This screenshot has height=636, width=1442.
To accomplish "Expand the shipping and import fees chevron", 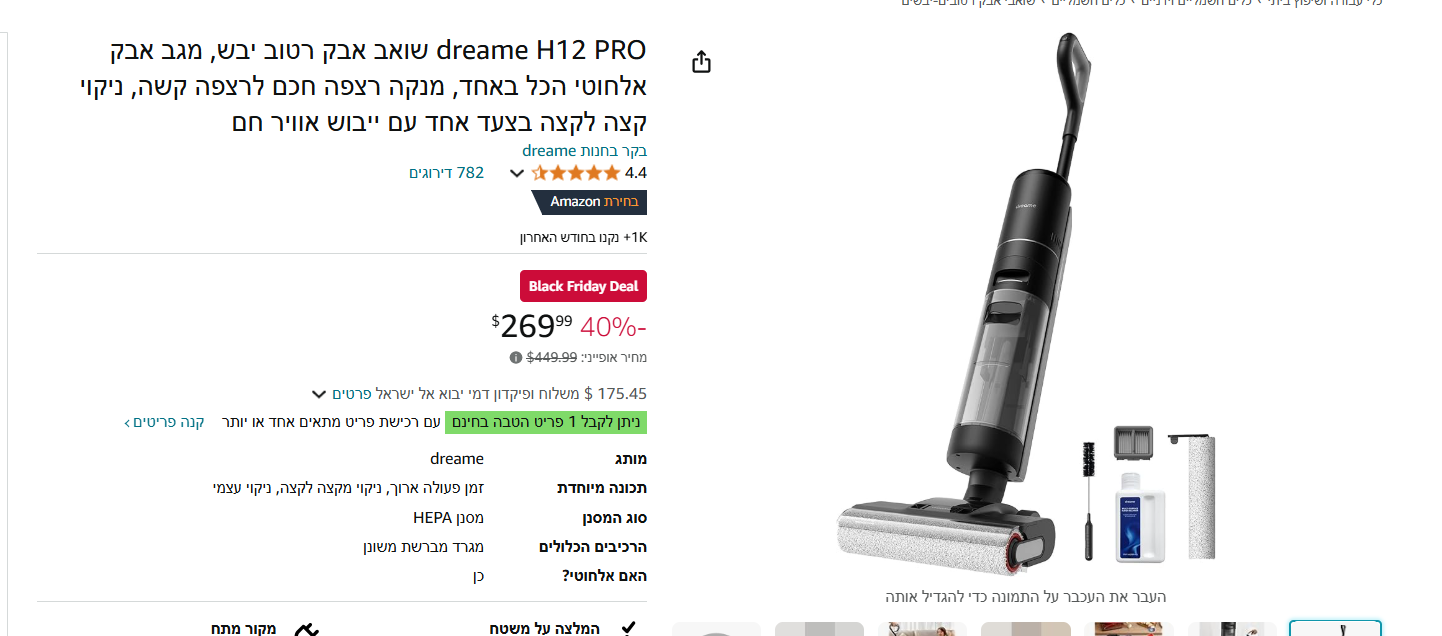I will click(319, 394).
